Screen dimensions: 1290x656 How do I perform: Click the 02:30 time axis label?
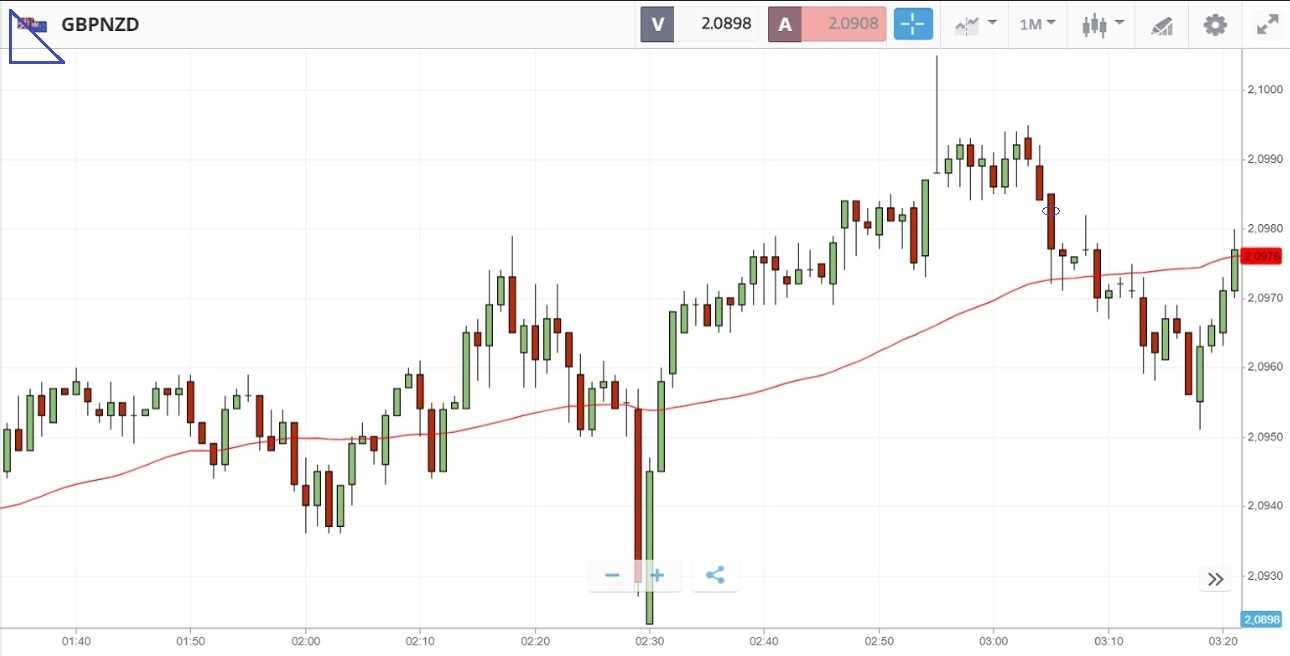point(649,640)
